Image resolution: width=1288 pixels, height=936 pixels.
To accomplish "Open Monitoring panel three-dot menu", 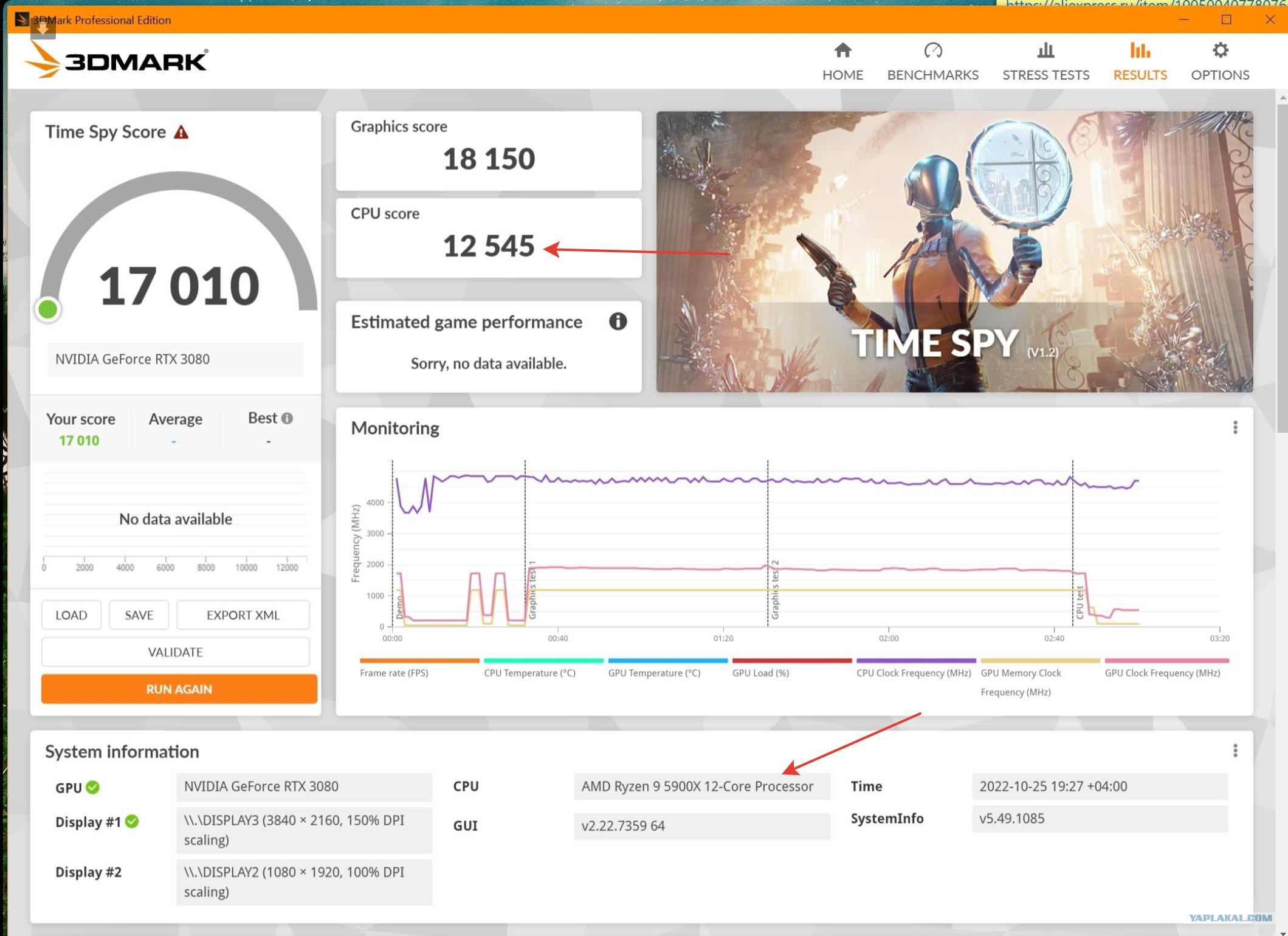I will (x=1235, y=428).
